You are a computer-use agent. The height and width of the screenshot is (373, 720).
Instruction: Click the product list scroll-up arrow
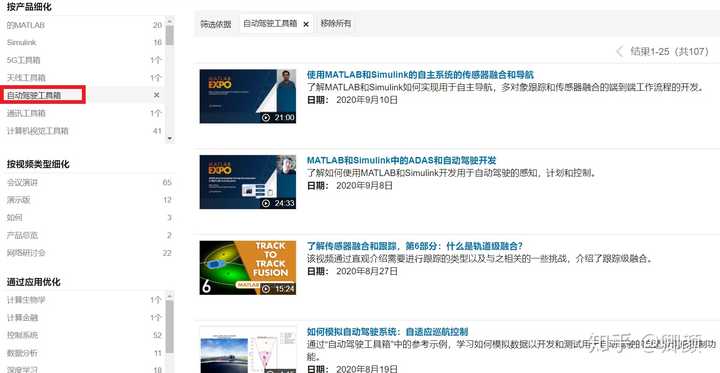pyautogui.click(x=170, y=21)
